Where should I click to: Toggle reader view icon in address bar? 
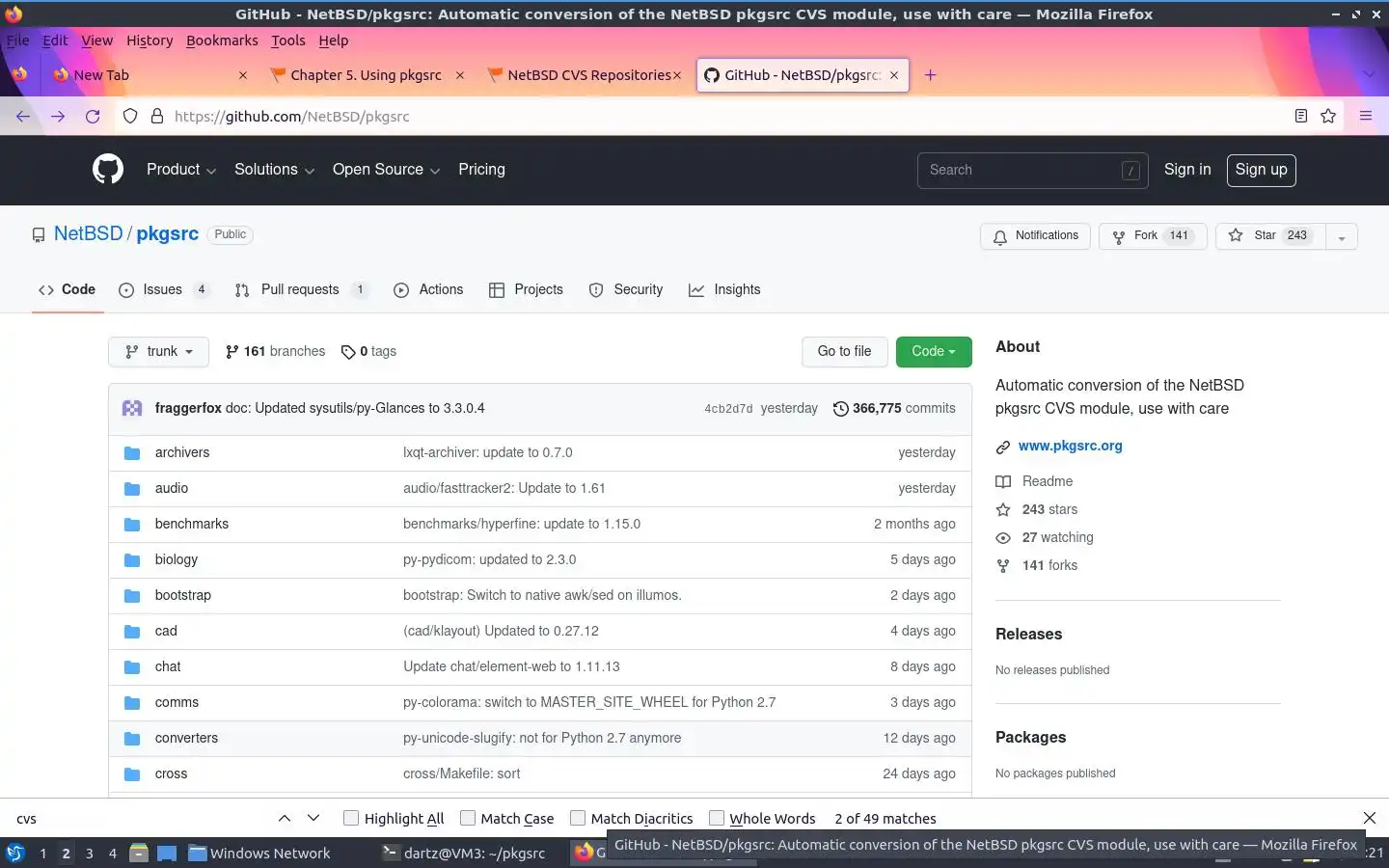pyautogui.click(x=1300, y=116)
